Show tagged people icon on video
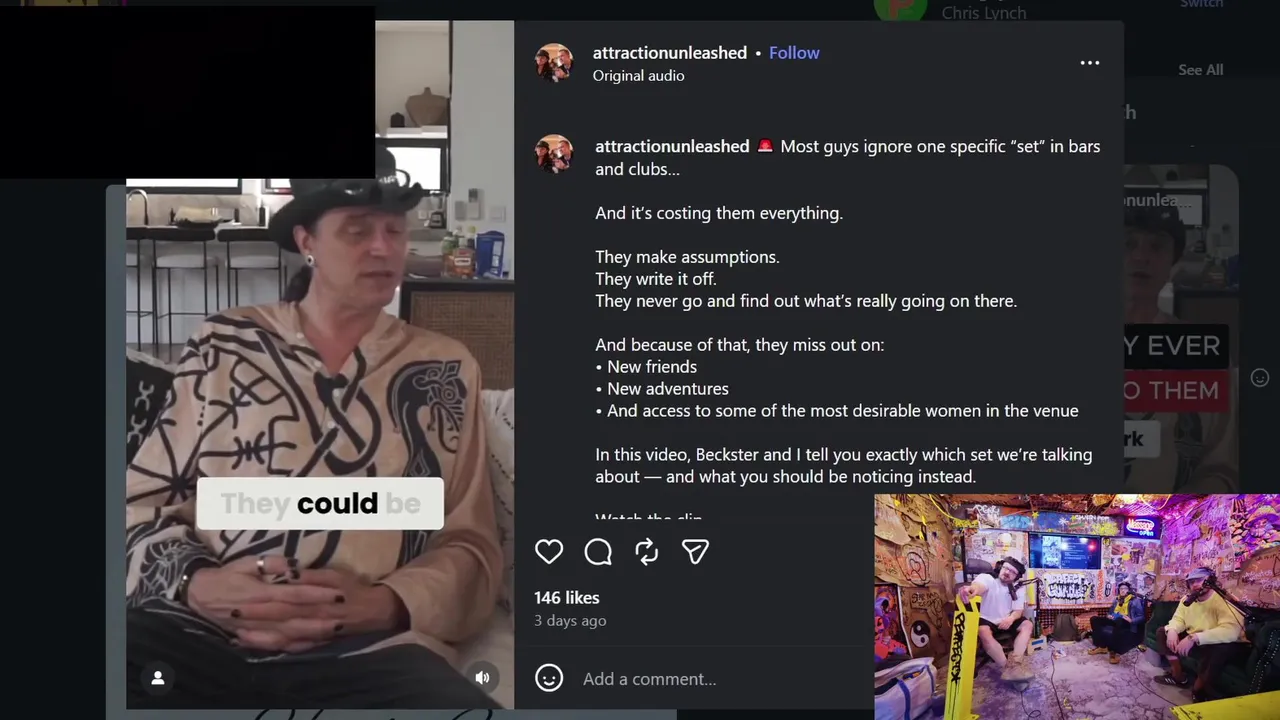1280x720 pixels. point(157,678)
